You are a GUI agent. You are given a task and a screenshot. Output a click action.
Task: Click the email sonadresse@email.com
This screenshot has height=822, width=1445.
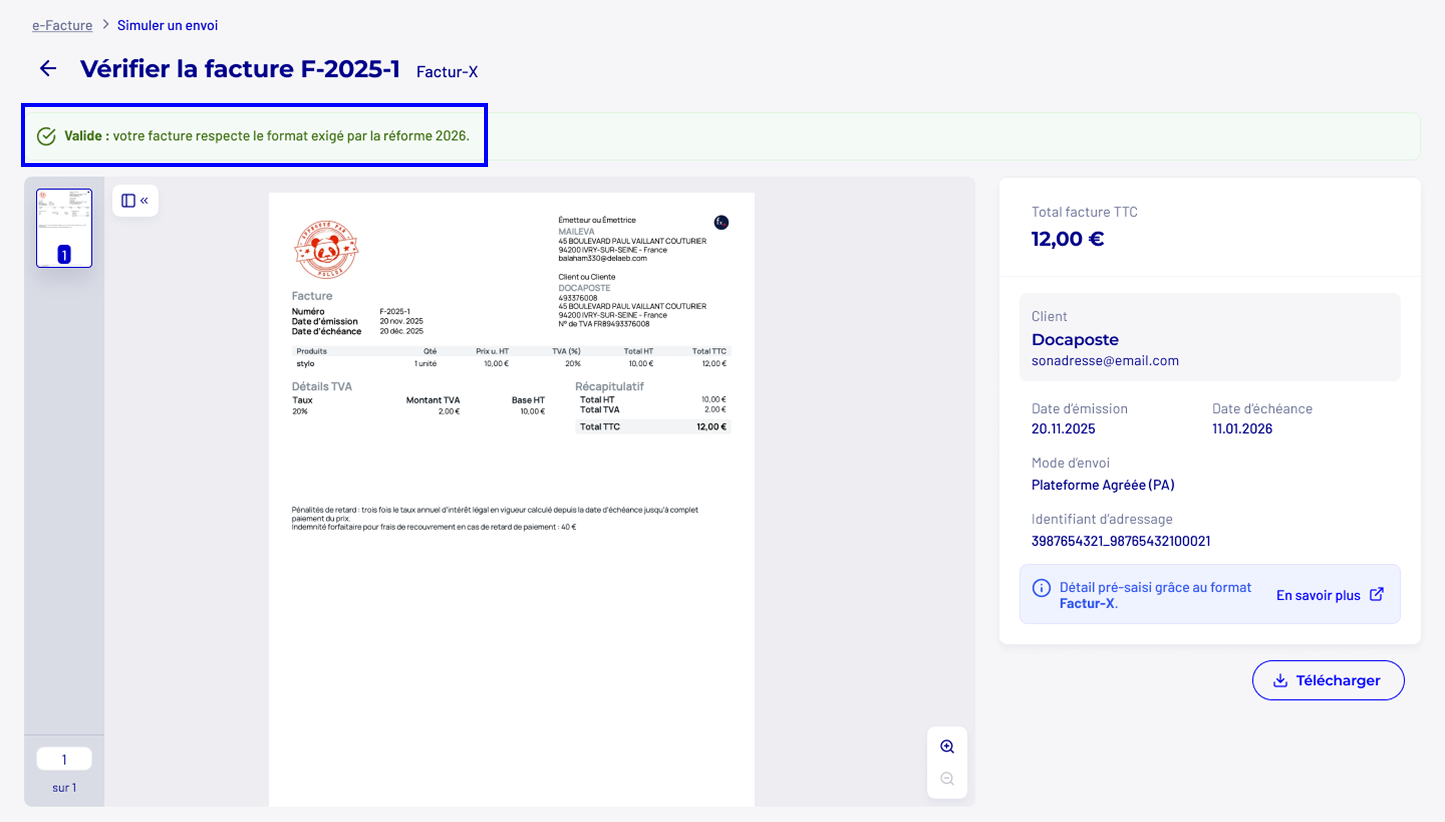[x=1105, y=361]
